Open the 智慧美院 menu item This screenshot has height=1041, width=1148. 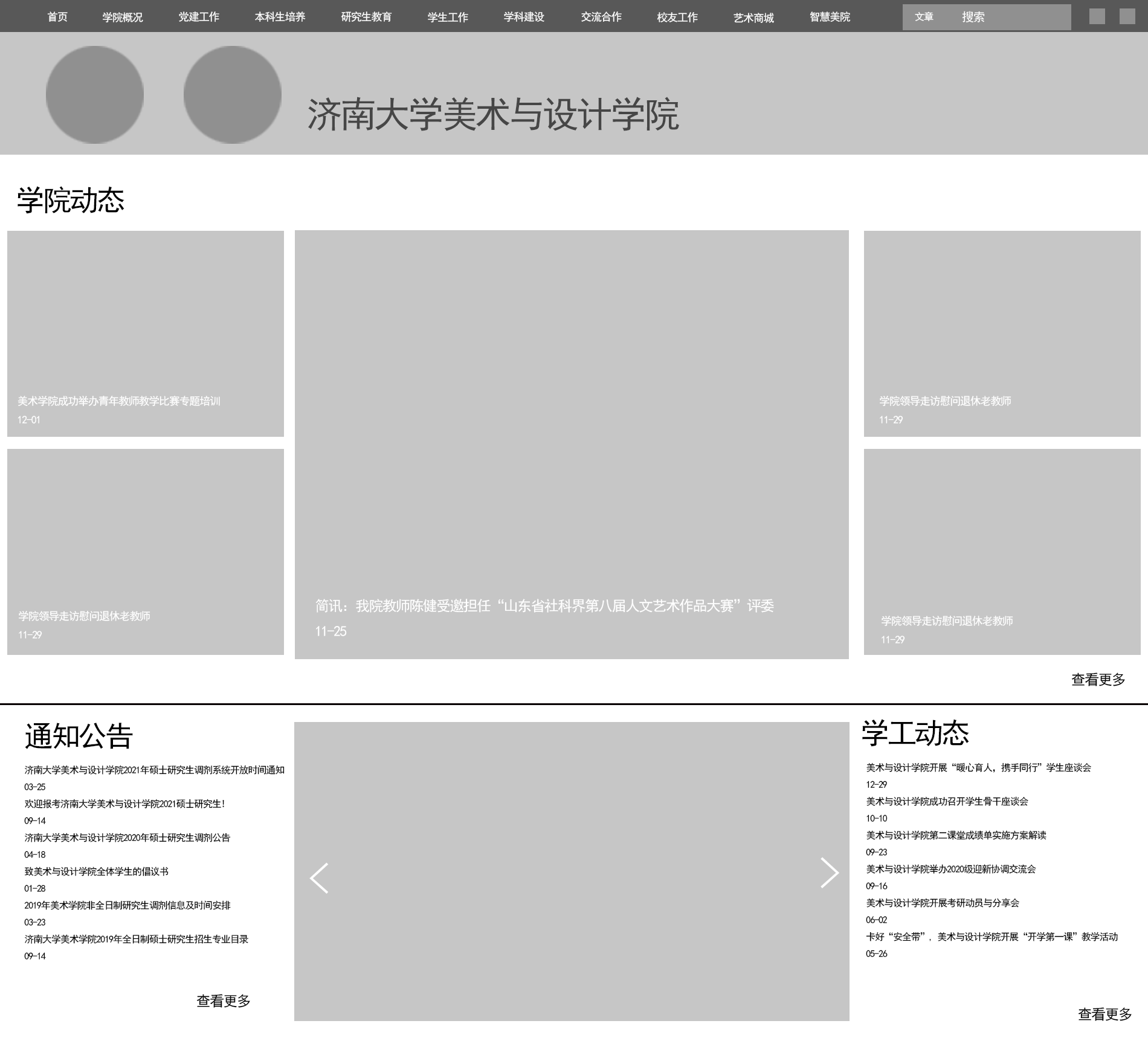[x=830, y=17]
